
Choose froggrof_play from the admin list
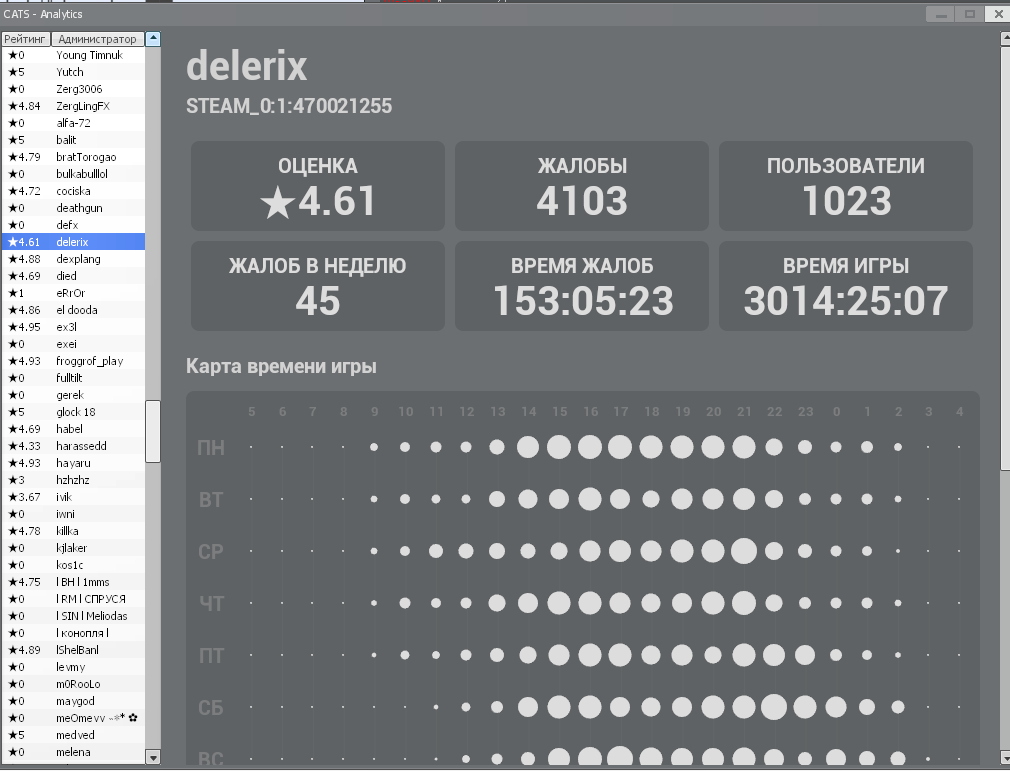coord(89,361)
